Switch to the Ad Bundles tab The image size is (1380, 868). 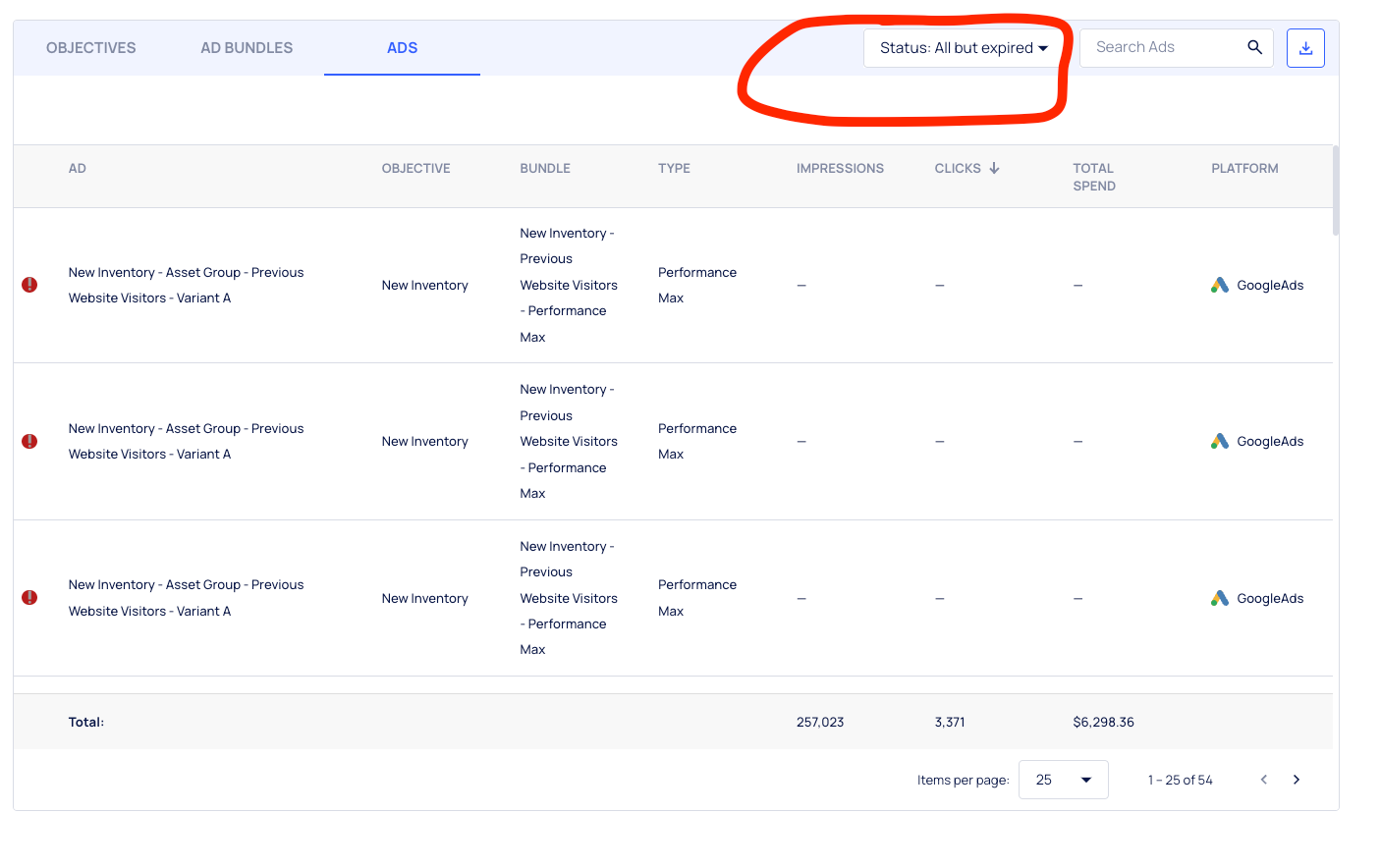(x=247, y=48)
